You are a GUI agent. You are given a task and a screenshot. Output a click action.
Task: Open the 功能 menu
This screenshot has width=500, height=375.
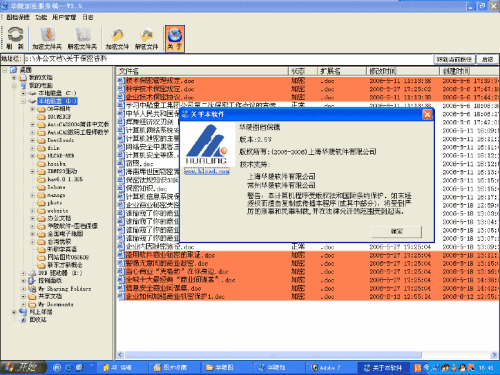[41, 17]
